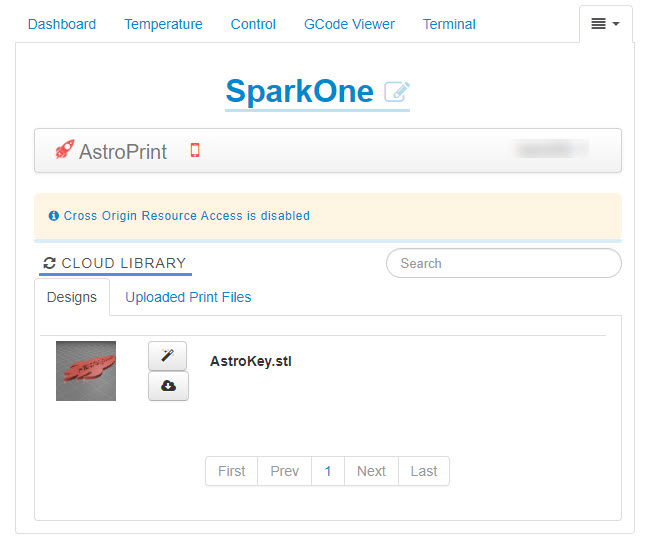649x546 pixels.
Task: Click the SparkOne printer name
Action: tap(300, 91)
